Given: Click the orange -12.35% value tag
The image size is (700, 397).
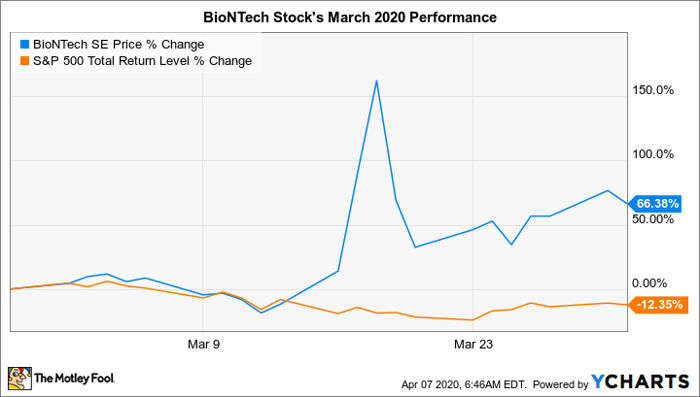Looking at the screenshot, I should pyautogui.click(x=657, y=305).
